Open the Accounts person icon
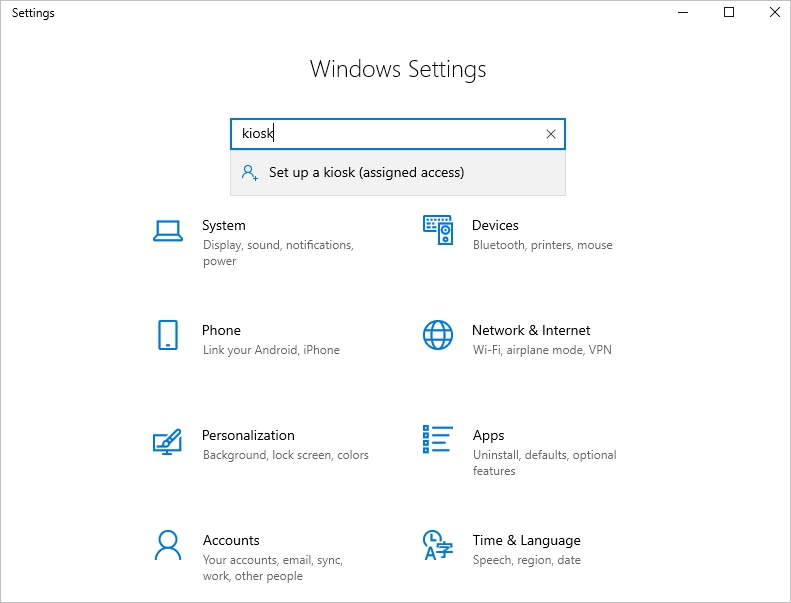 [167, 545]
